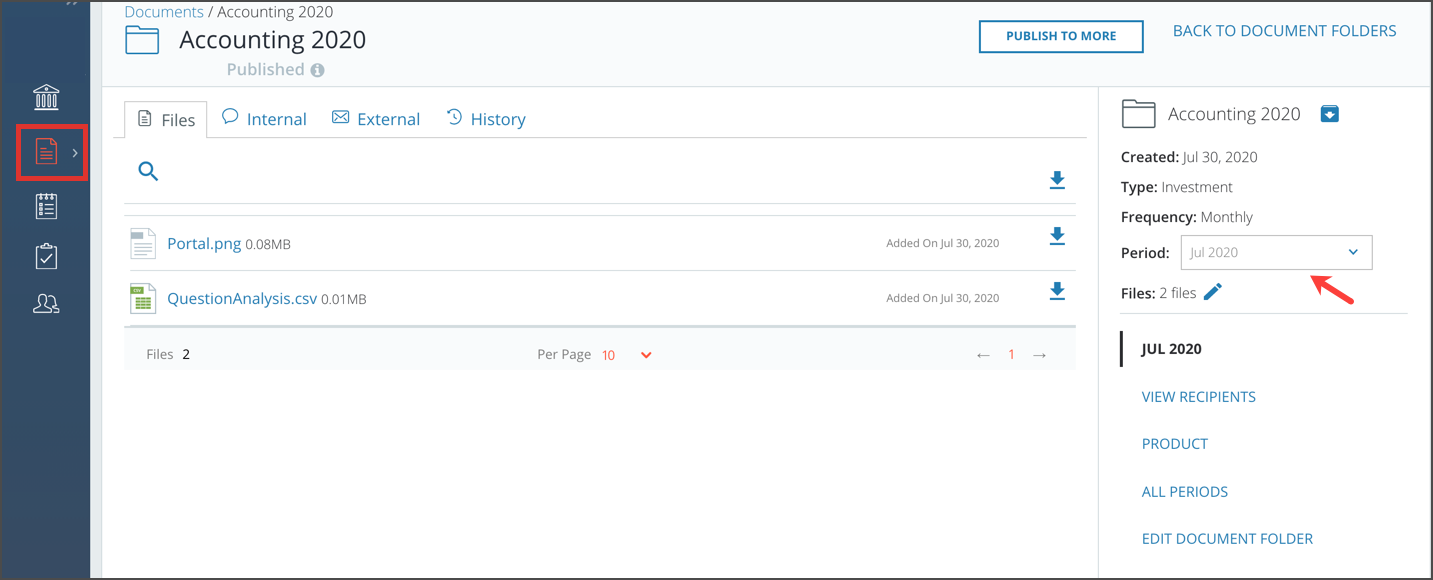The width and height of the screenshot is (1433, 580).
Task: Open the Documents sidebar icon
Action: [46, 151]
